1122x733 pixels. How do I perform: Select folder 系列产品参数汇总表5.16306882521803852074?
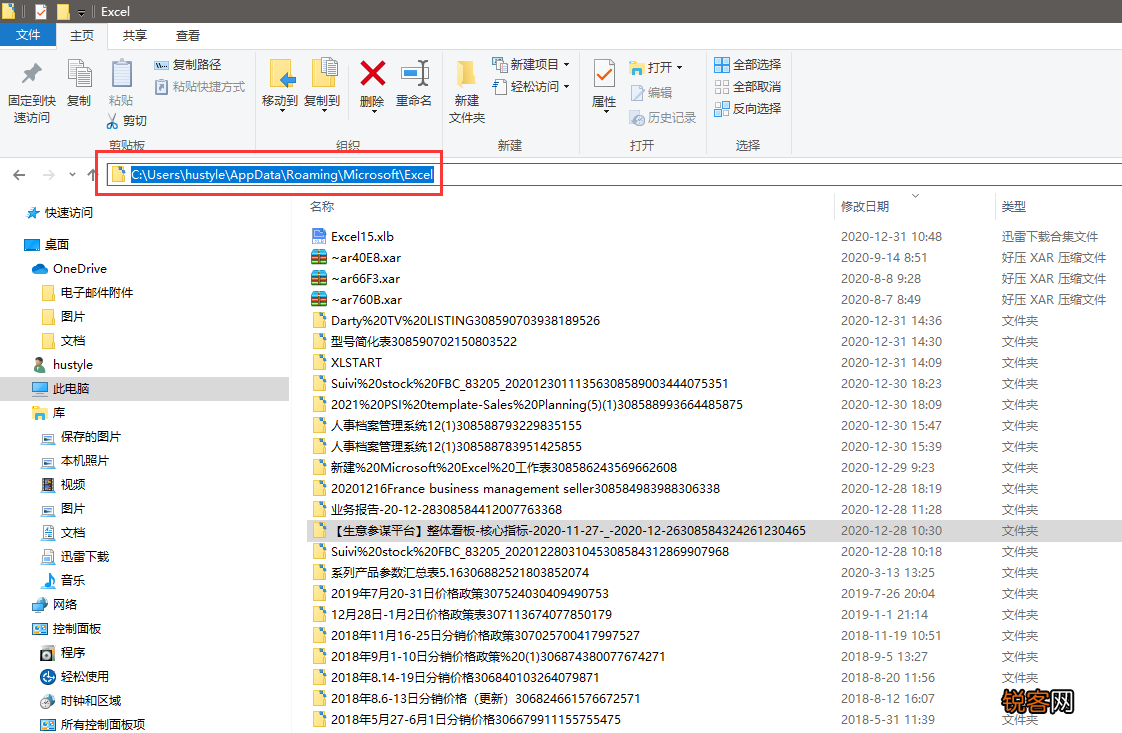[x=450, y=573]
